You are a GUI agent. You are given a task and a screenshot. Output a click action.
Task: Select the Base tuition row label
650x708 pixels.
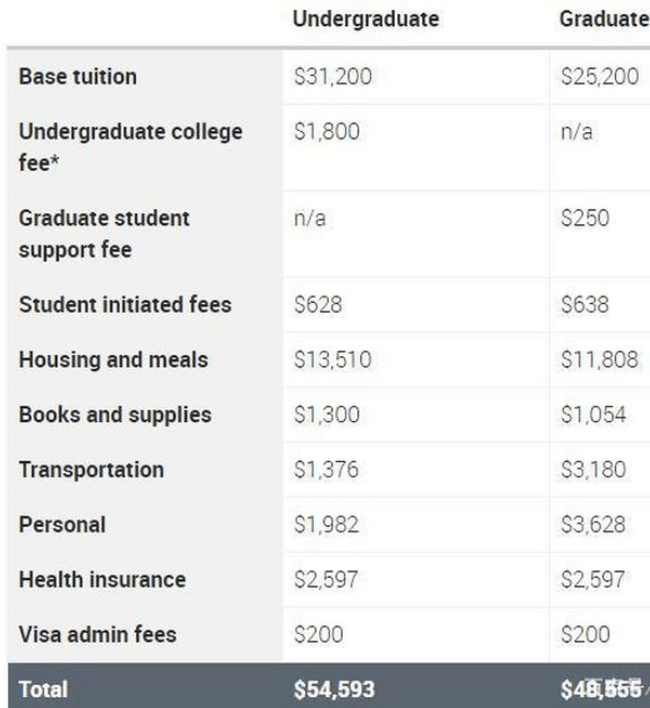click(78, 76)
